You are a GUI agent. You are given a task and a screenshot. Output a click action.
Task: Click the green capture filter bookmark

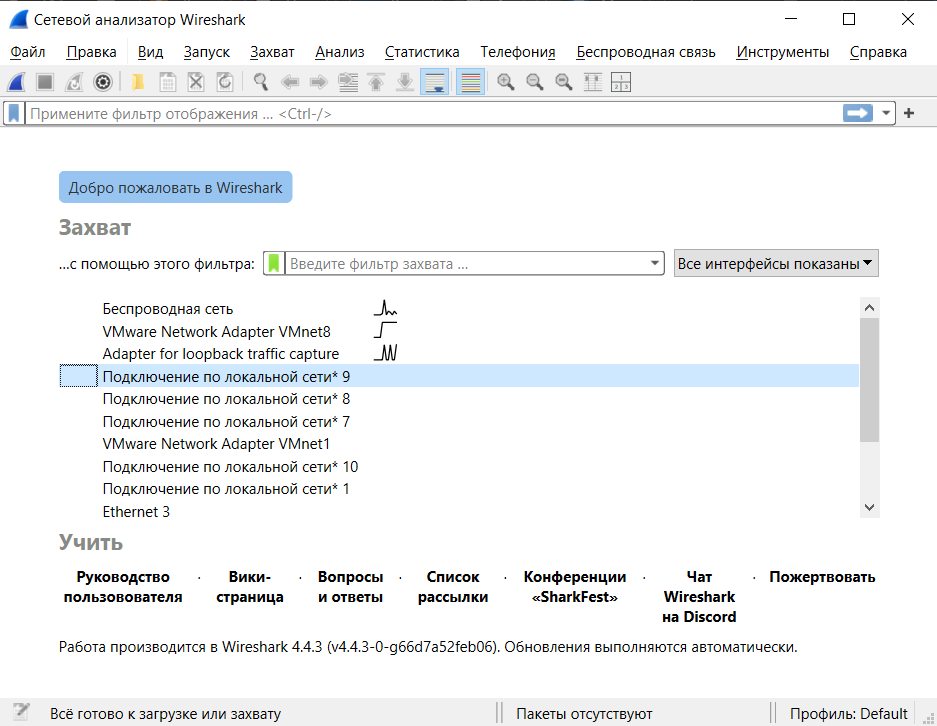click(274, 264)
